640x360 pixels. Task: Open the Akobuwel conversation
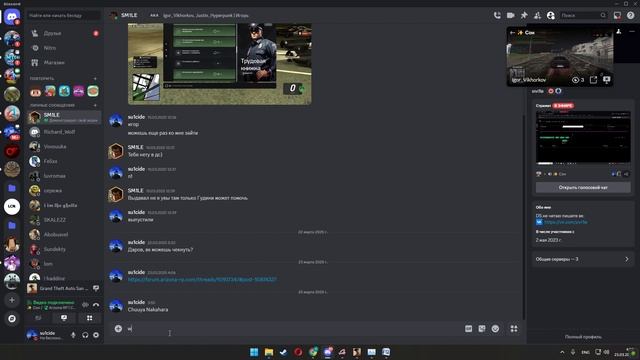pyautogui.click(x=64, y=234)
